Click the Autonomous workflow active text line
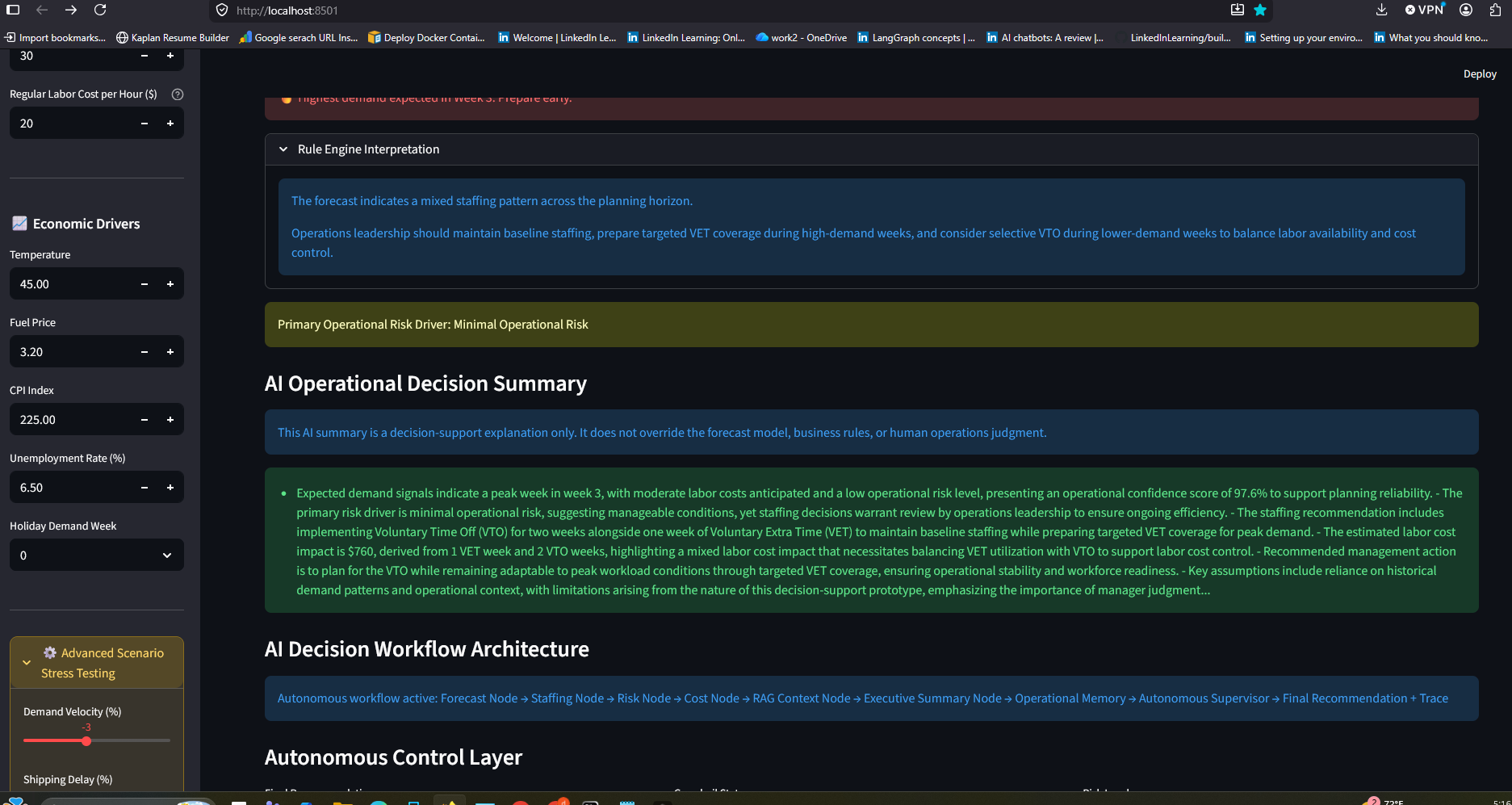 click(863, 698)
